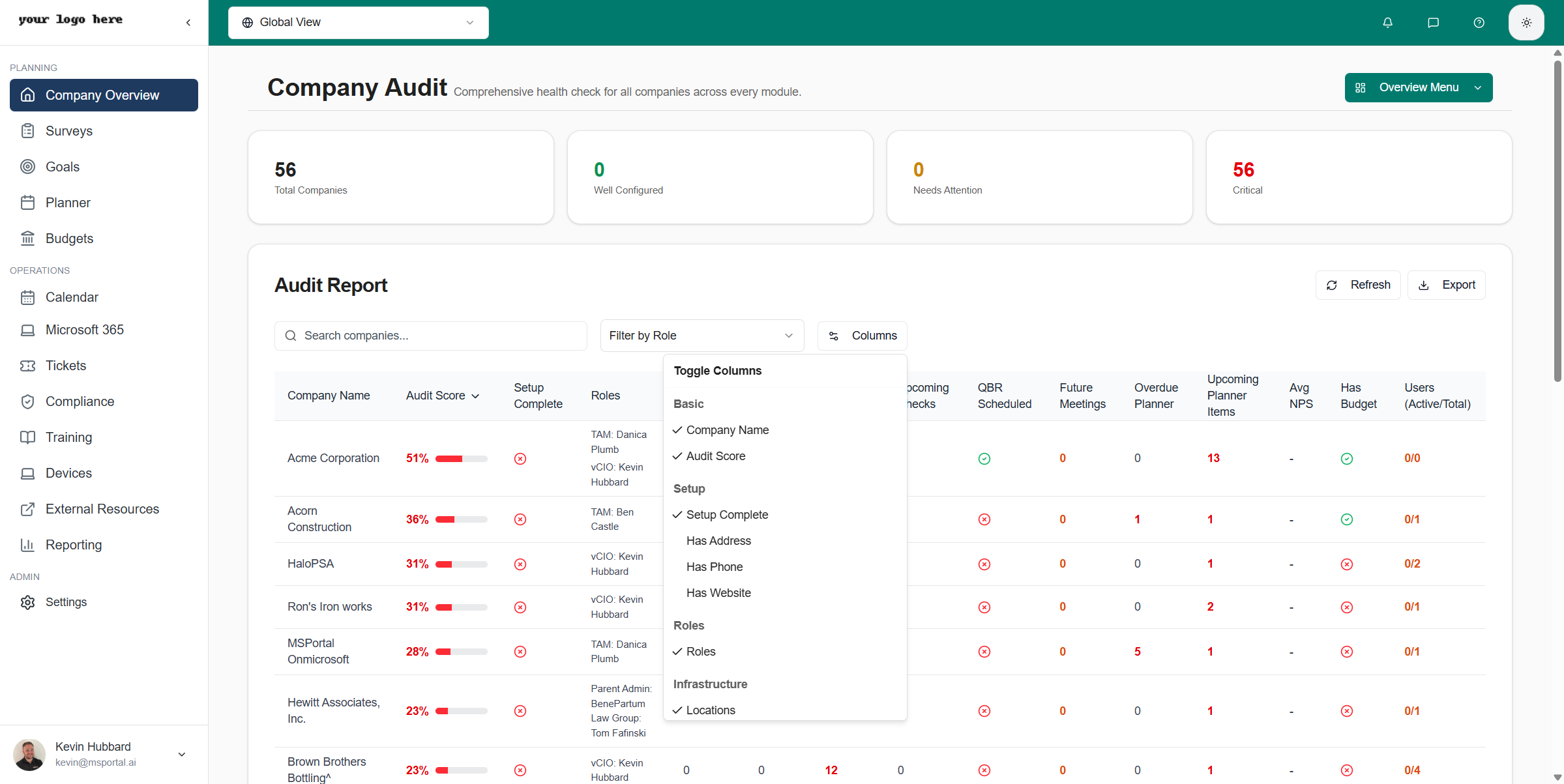Expand the Kevin Hubbard profile menu

coord(181,755)
